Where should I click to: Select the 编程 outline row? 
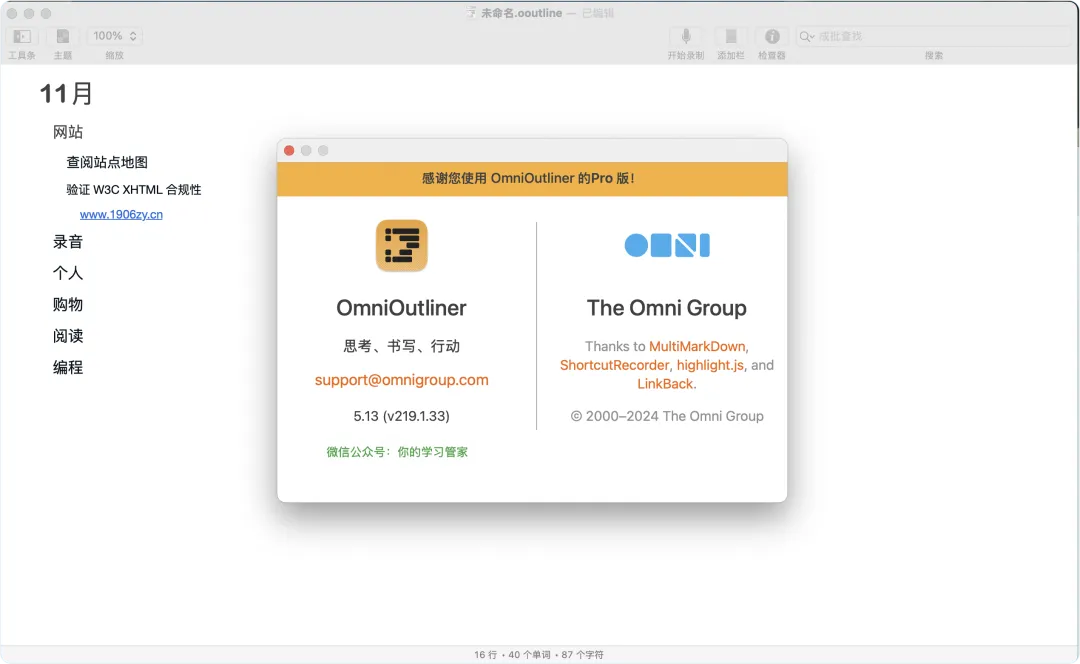68,367
